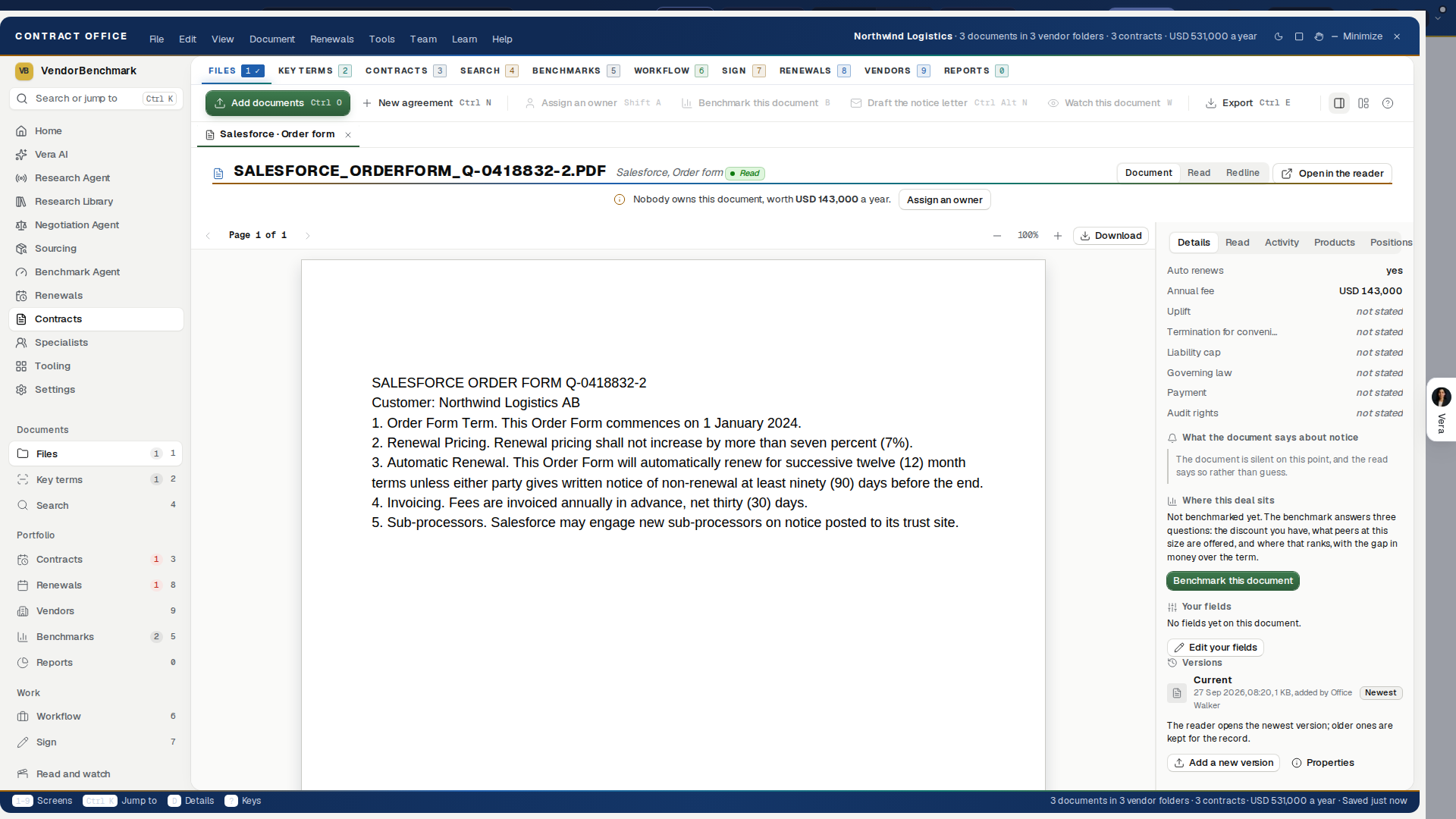Viewport: 1456px width, 819px height.
Task: Open the help question mark icon
Action: [x=1388, y=103]
